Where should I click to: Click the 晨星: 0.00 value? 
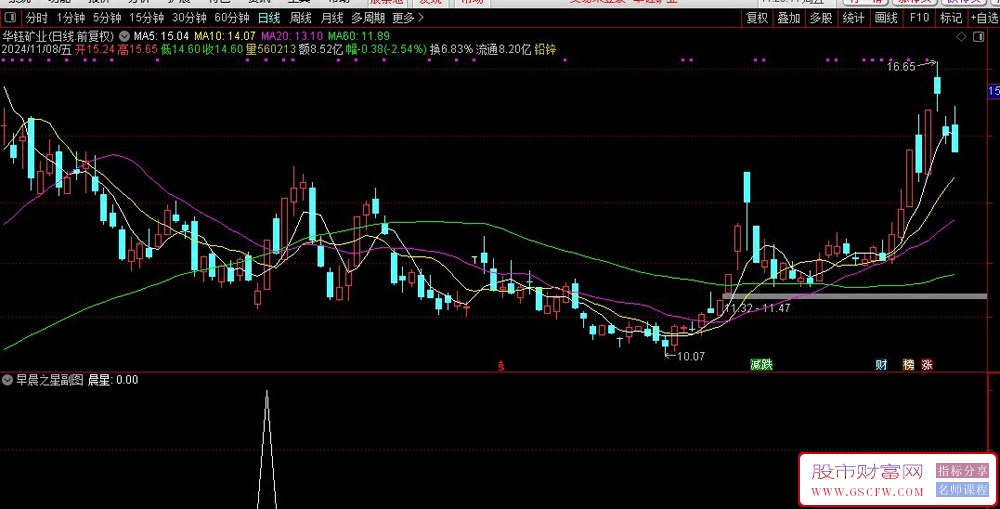[x=113, y=380]
